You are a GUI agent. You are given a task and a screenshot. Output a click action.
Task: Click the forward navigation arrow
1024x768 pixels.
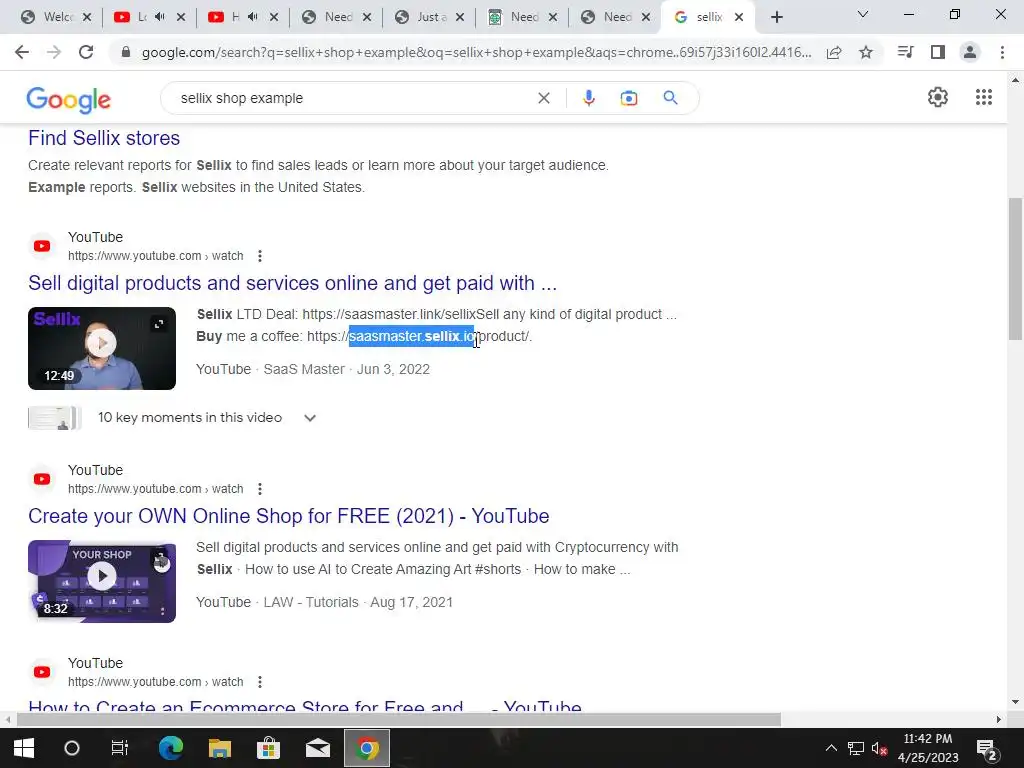54,52
